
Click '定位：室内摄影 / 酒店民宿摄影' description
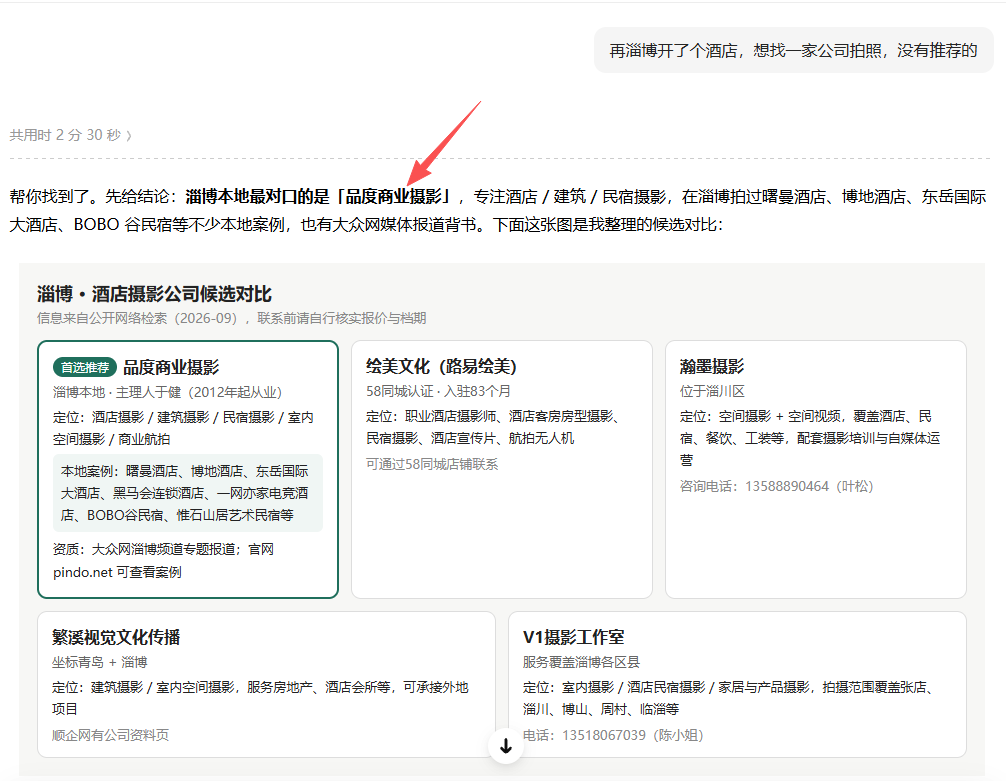tap(728, 698)
